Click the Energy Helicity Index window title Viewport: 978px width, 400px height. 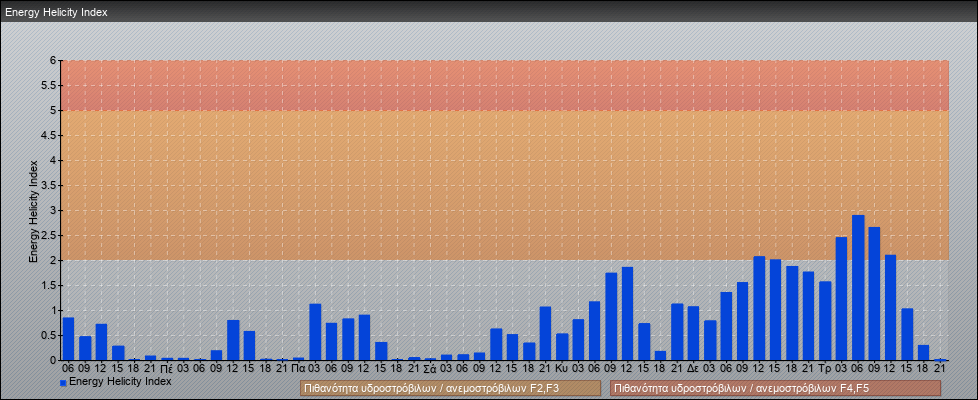pyautogui.click(x=56, y=12)
